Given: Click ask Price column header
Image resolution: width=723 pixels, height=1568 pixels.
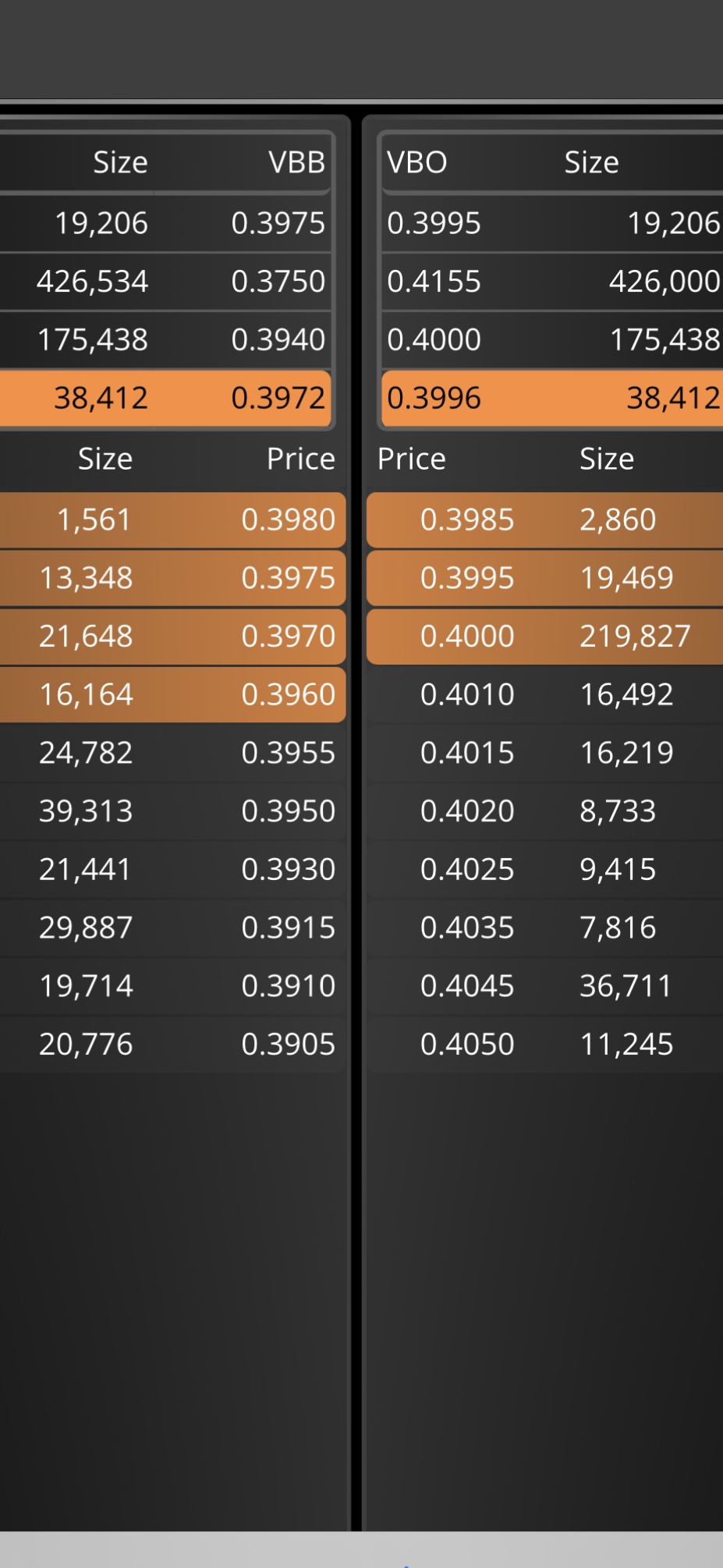Looking at the screenshot, I should pos(411,459).
